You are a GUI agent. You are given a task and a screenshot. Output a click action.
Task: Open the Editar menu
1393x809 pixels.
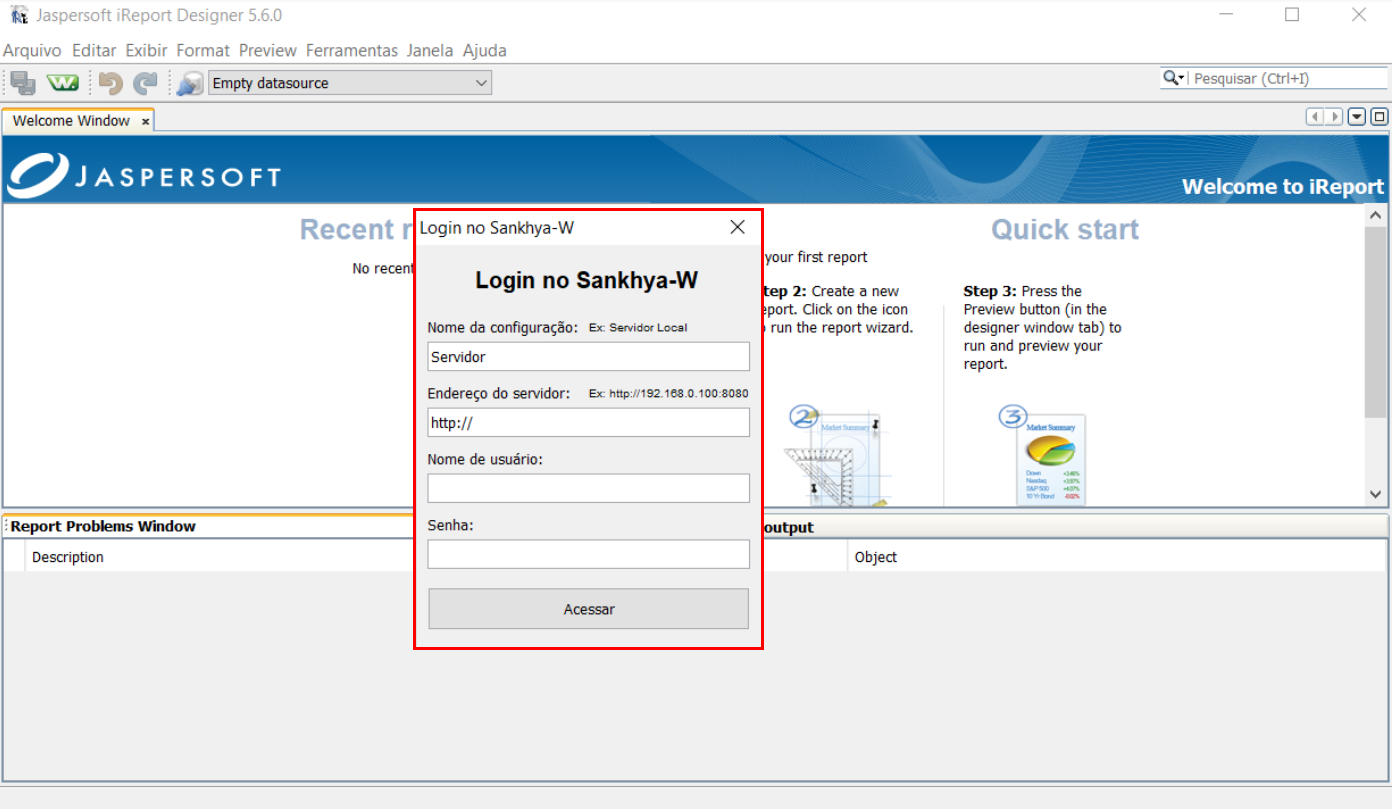pos(94,50)
